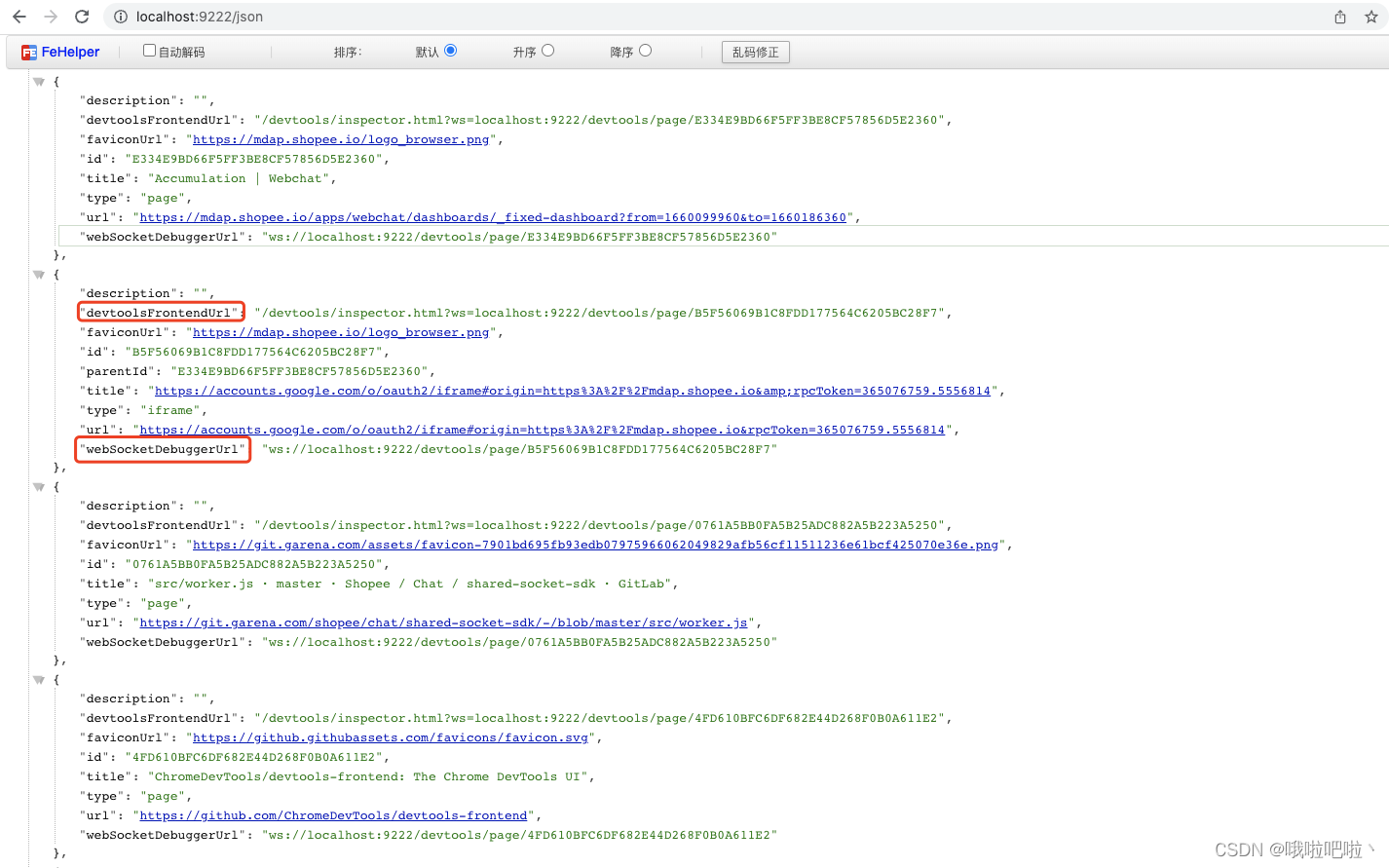
Task: Enable the 自动解码 checkbox
Action: (149, 51)
